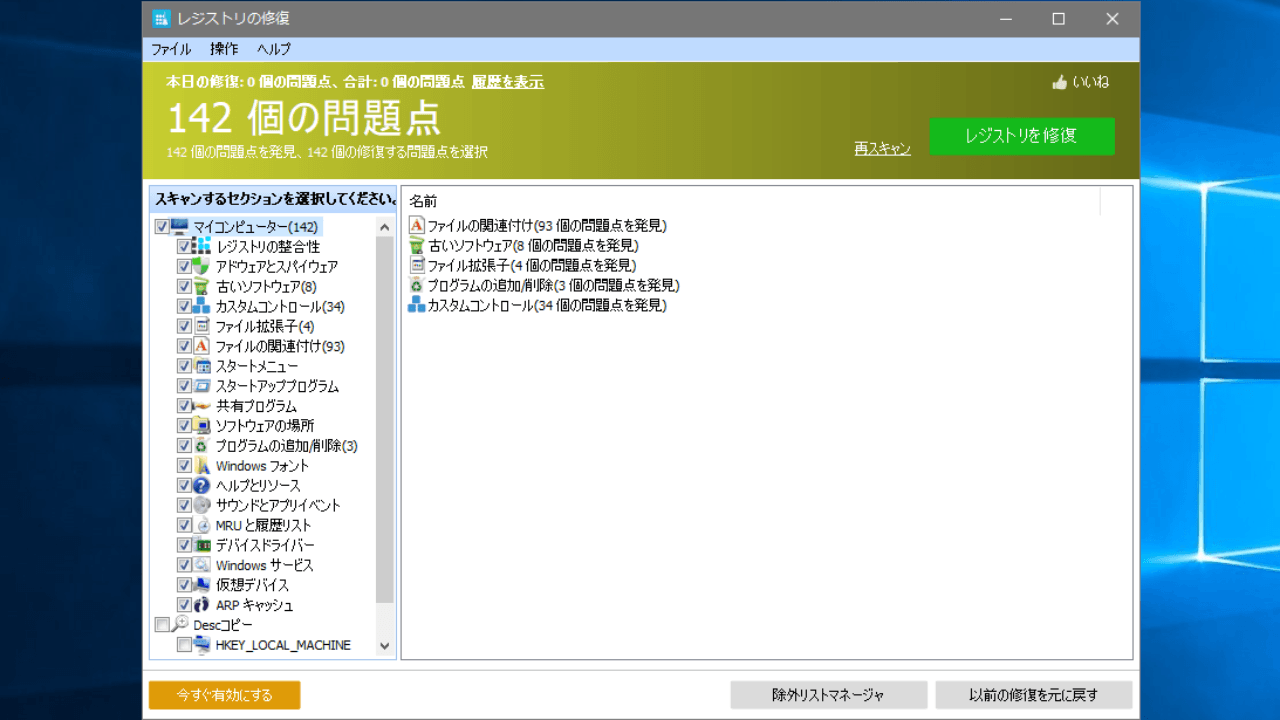Click the 古いソフトウェア icon in tree
This screenshot has width=1280, height=720.
pos(202,286)
